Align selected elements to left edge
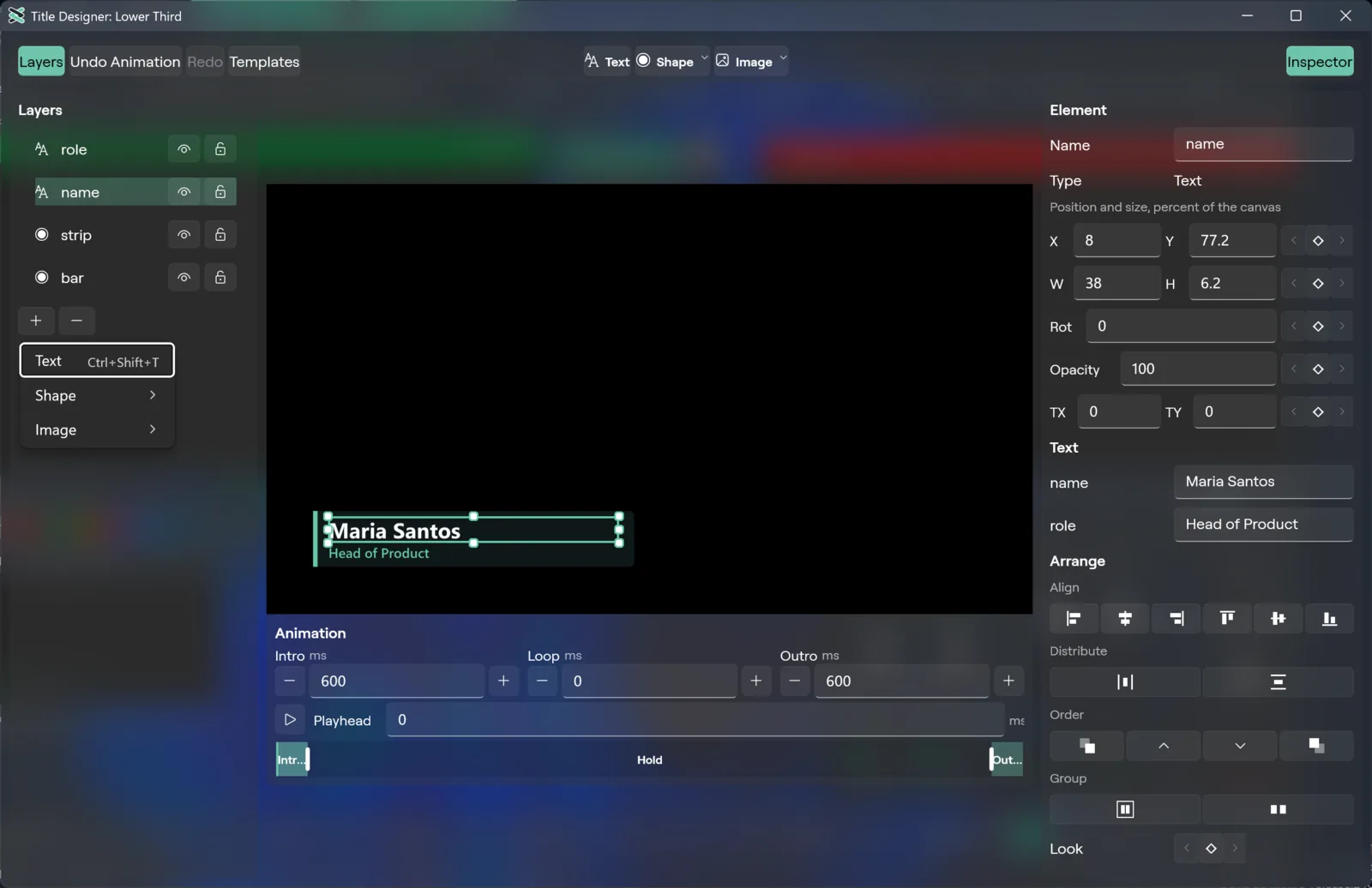 1074,618
